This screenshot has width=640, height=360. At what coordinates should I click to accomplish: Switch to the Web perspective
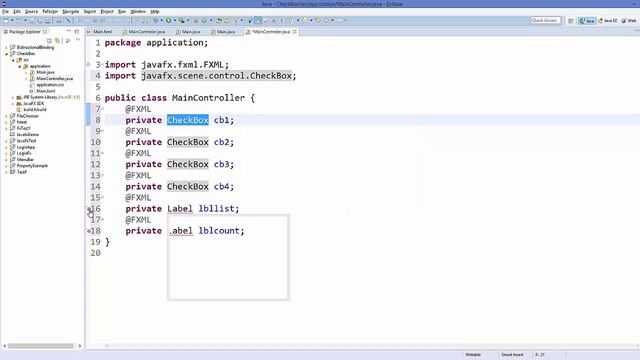(629, 20)
